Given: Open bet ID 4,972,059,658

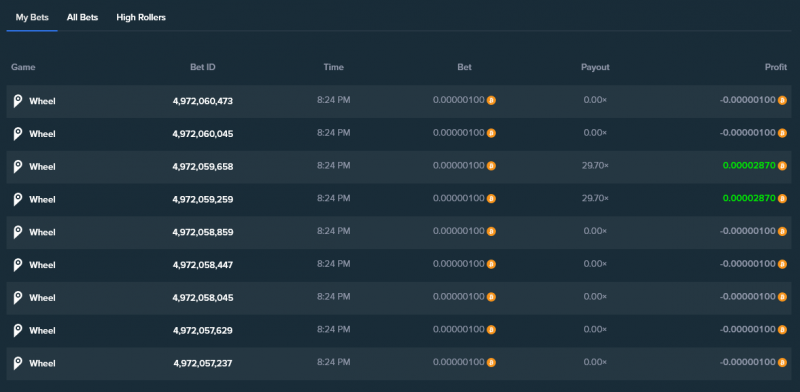Looking at the screenshot, I should (x=203, y=166).
